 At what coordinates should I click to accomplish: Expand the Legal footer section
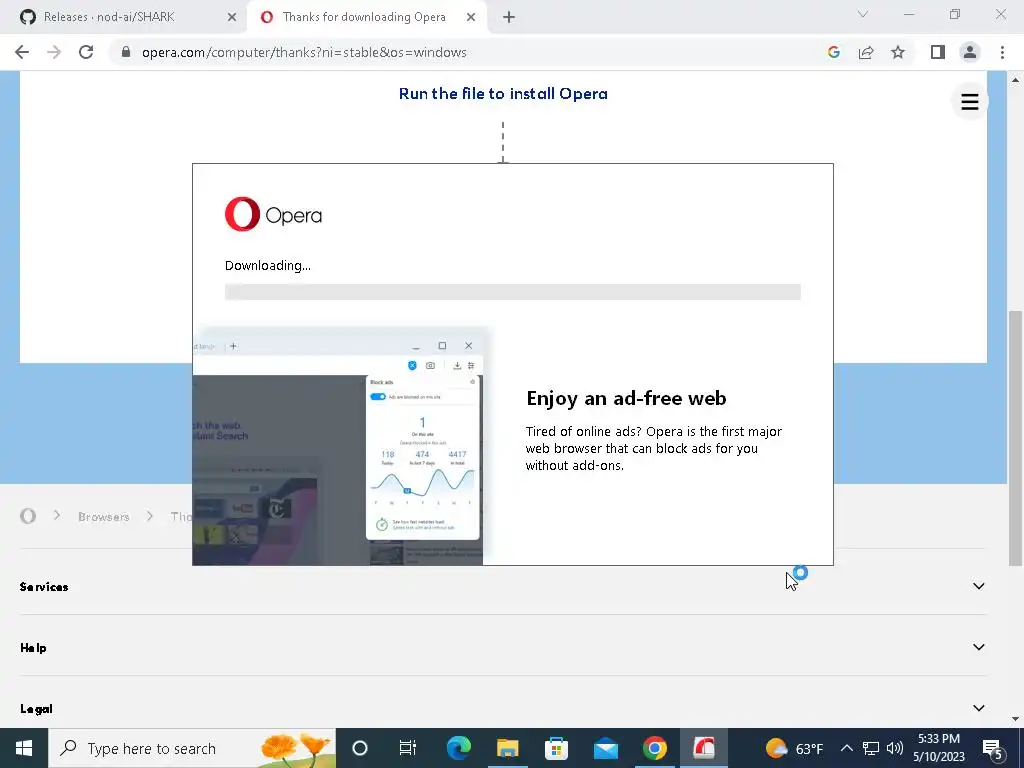coord(502,708)
